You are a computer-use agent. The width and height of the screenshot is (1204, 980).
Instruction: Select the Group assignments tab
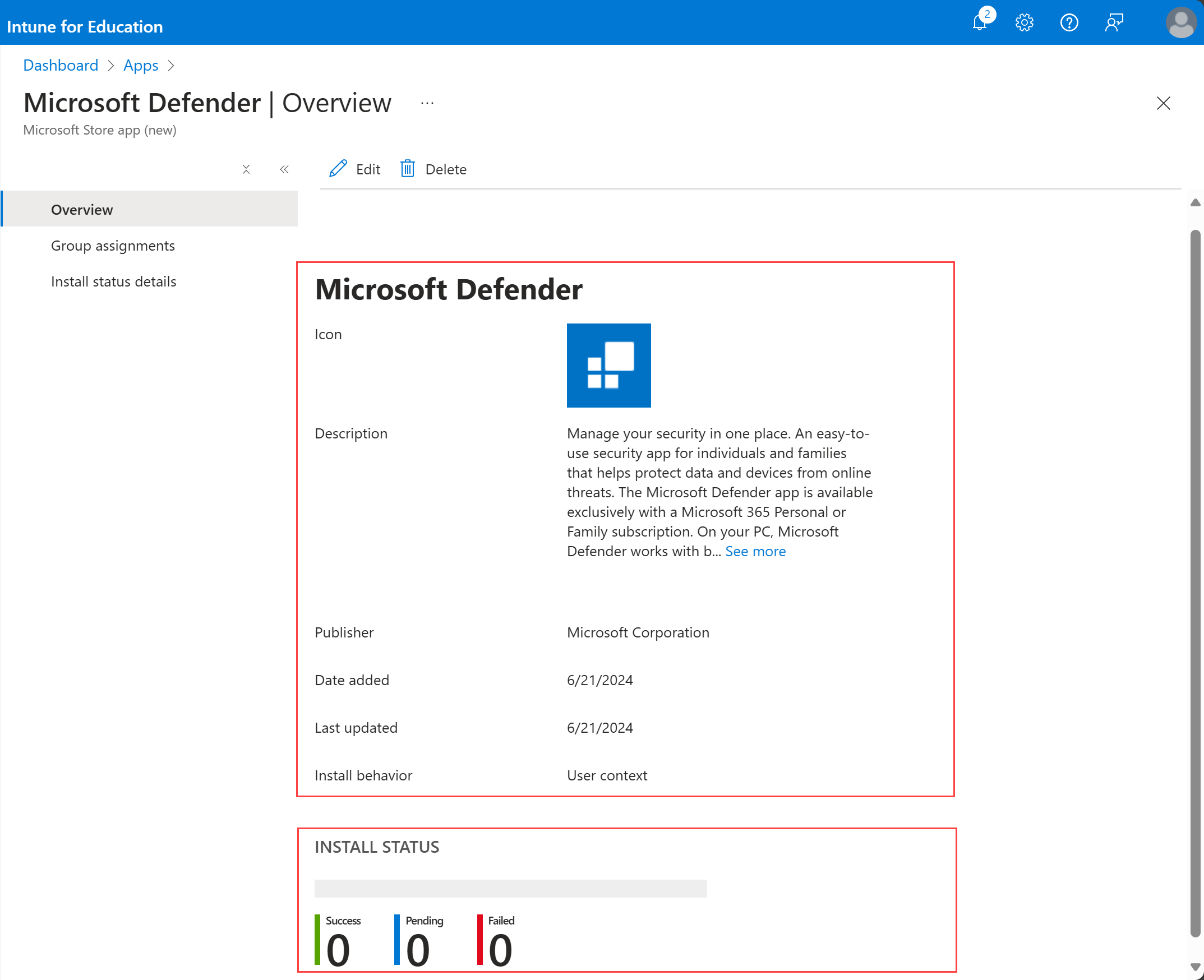tap(113, 245)
